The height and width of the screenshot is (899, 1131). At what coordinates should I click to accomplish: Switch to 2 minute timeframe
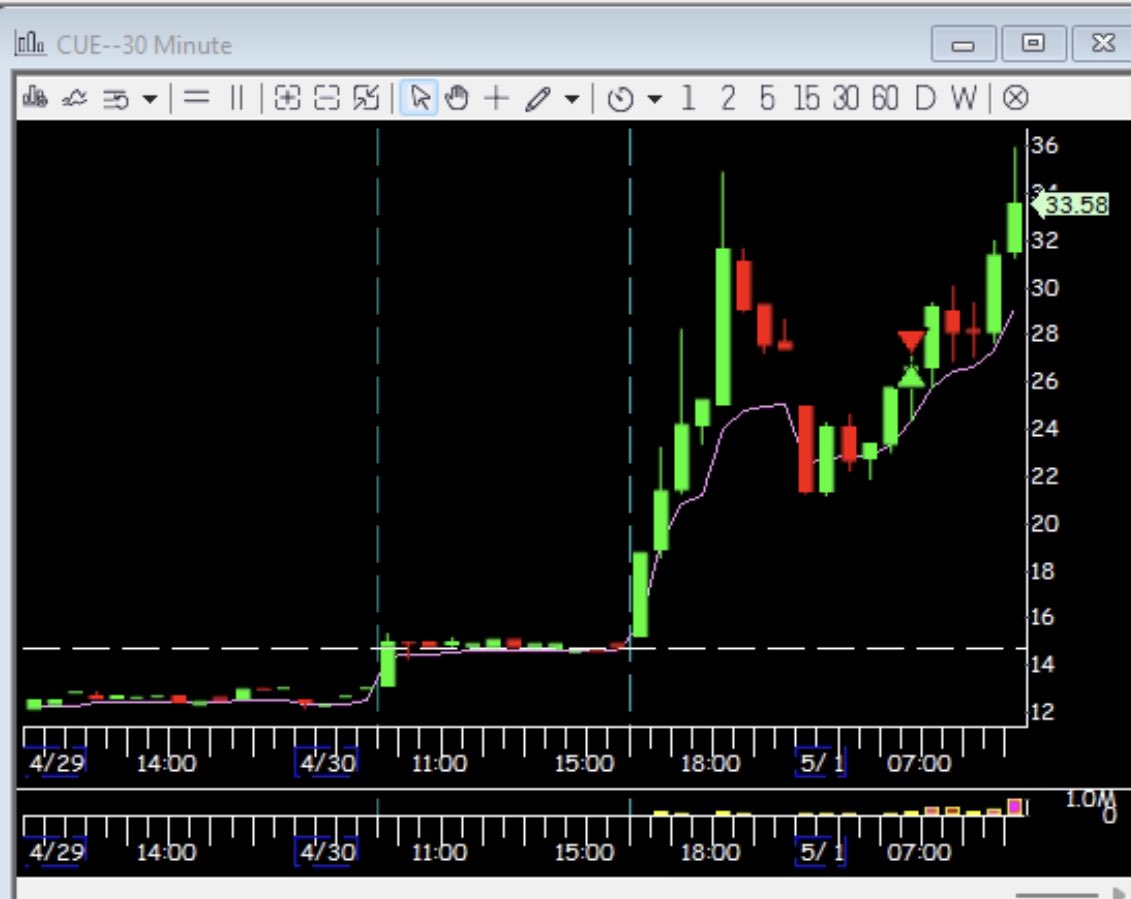point(729,97)
